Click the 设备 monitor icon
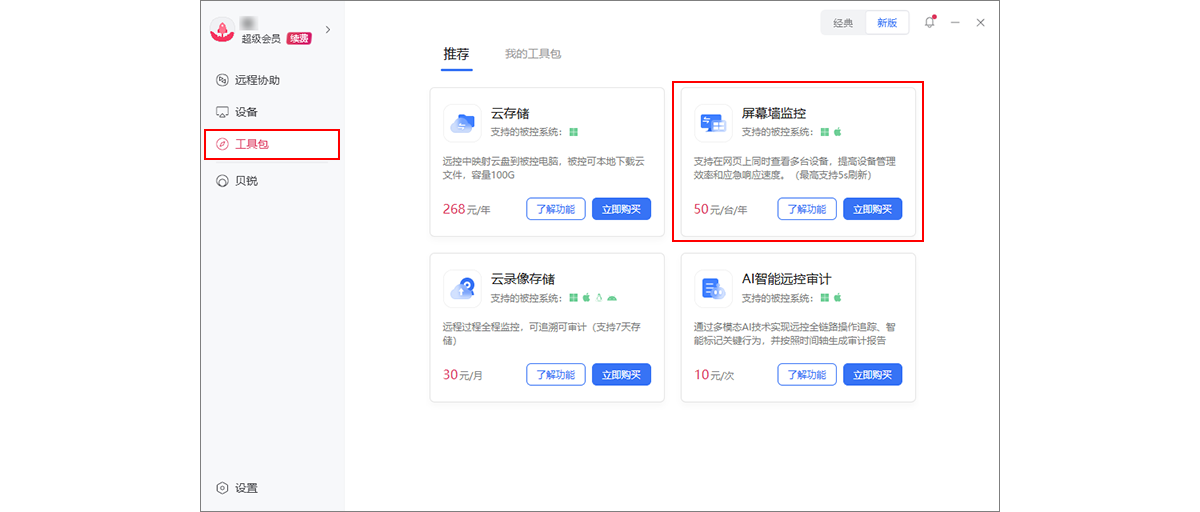This screenshot has width=1200, height=512. [222, 112]
